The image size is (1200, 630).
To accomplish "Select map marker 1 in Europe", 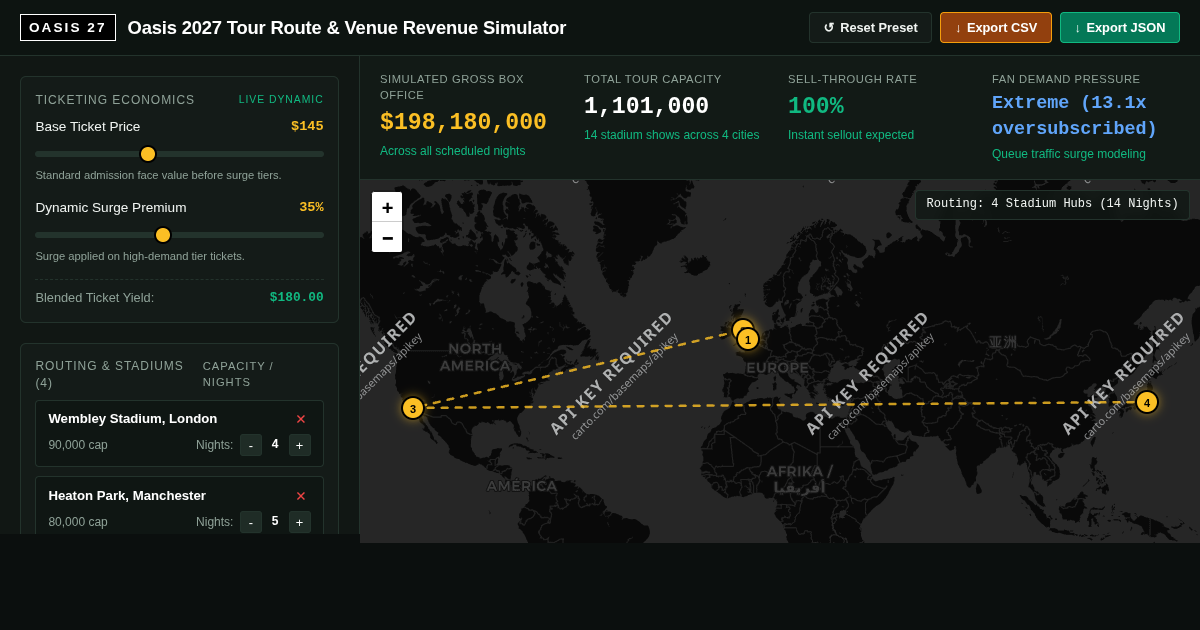I will tap(748, 339).
